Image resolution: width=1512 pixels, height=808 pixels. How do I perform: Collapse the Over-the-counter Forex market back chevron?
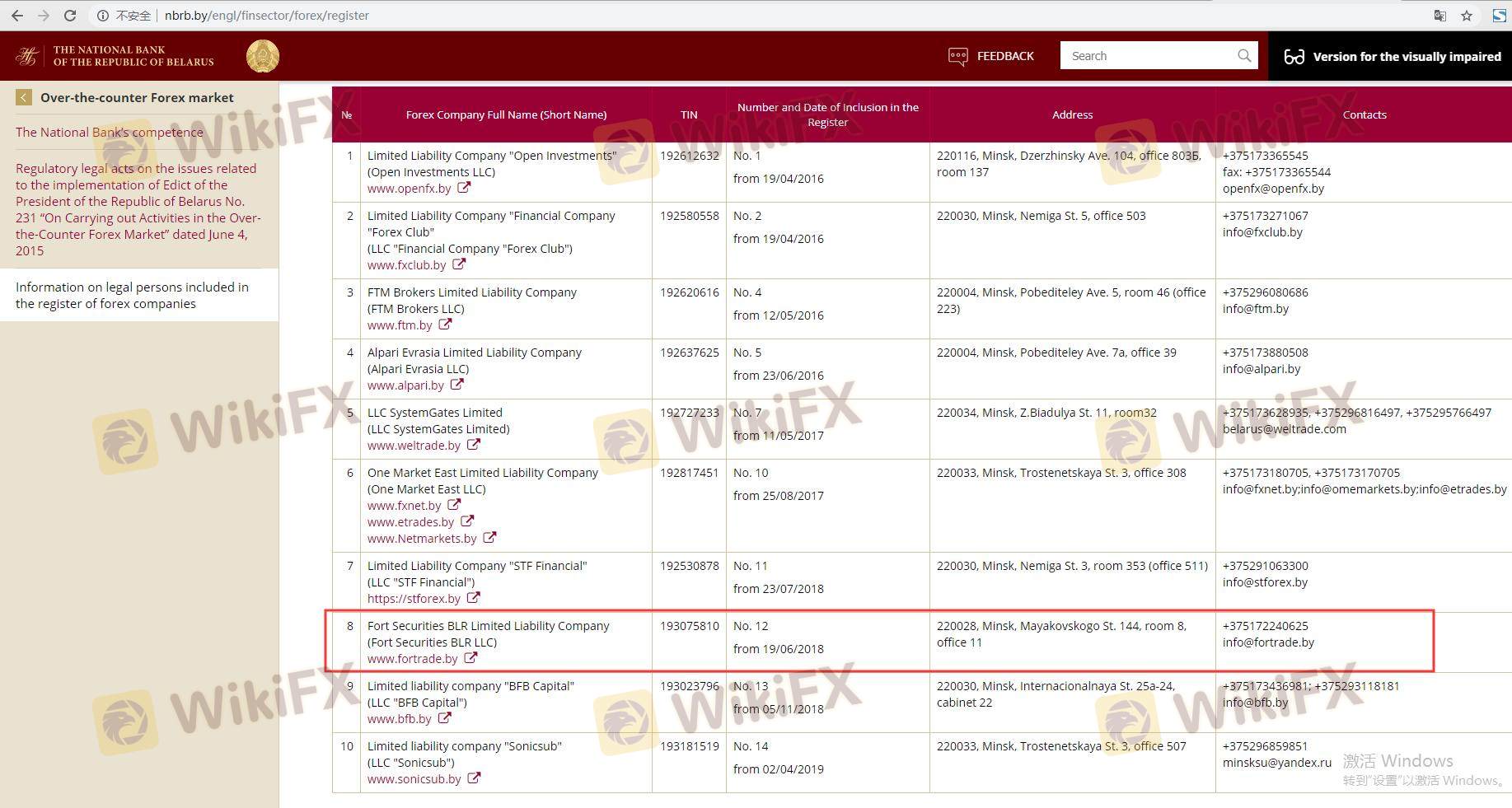[x=24, y=98]
